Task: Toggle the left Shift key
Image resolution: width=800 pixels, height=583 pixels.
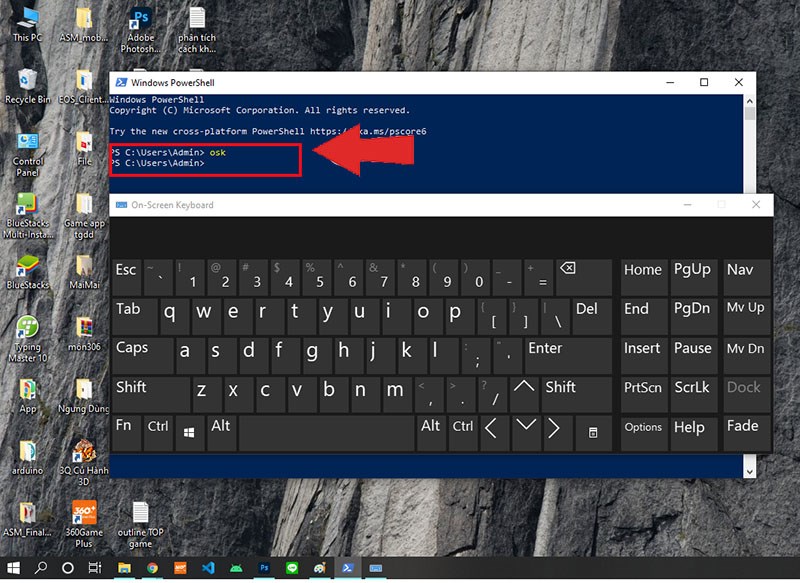Action: coord(151,394)
